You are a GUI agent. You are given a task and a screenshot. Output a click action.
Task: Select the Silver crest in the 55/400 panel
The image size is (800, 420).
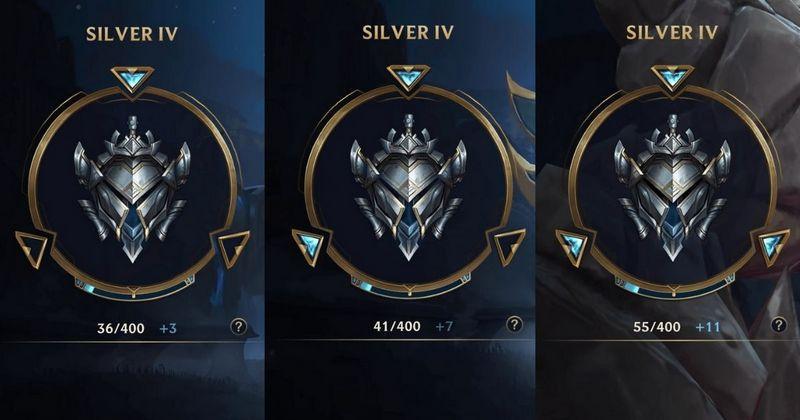672,187
